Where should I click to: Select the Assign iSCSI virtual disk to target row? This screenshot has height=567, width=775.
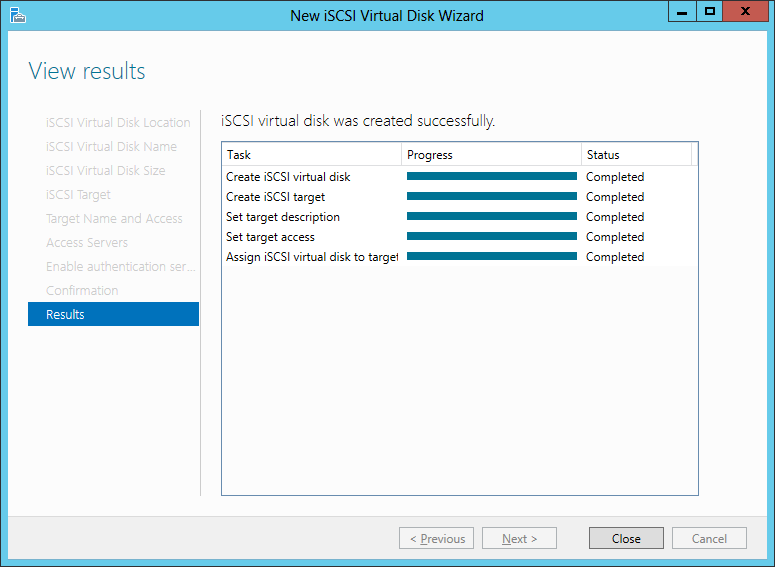[311, 257]
